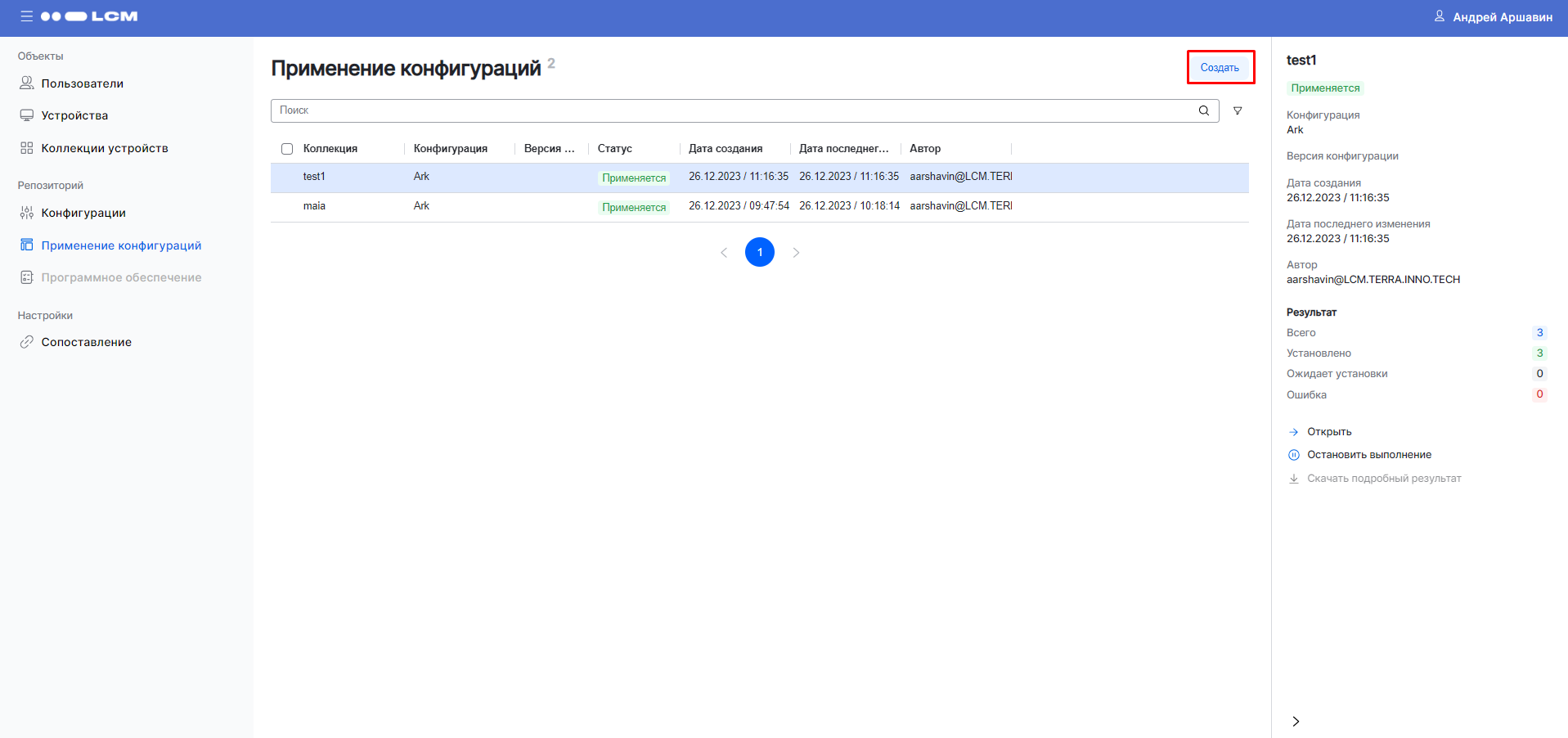Select page 1 in pagination
The image size is (1568, 738).
click(760, 252)
